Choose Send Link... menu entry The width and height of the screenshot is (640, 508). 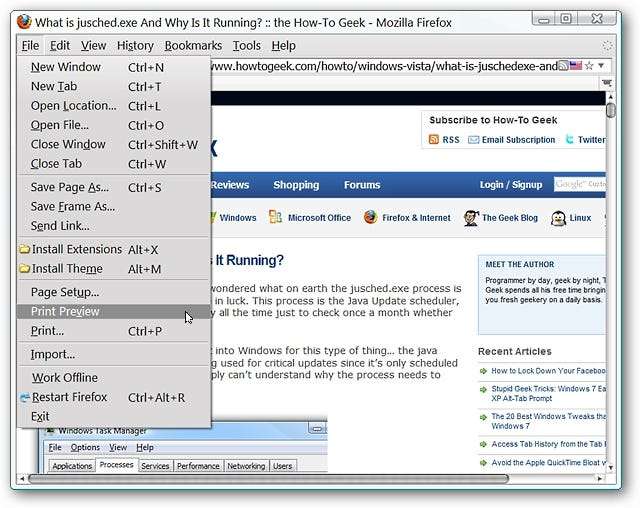[x=114, y=226]
